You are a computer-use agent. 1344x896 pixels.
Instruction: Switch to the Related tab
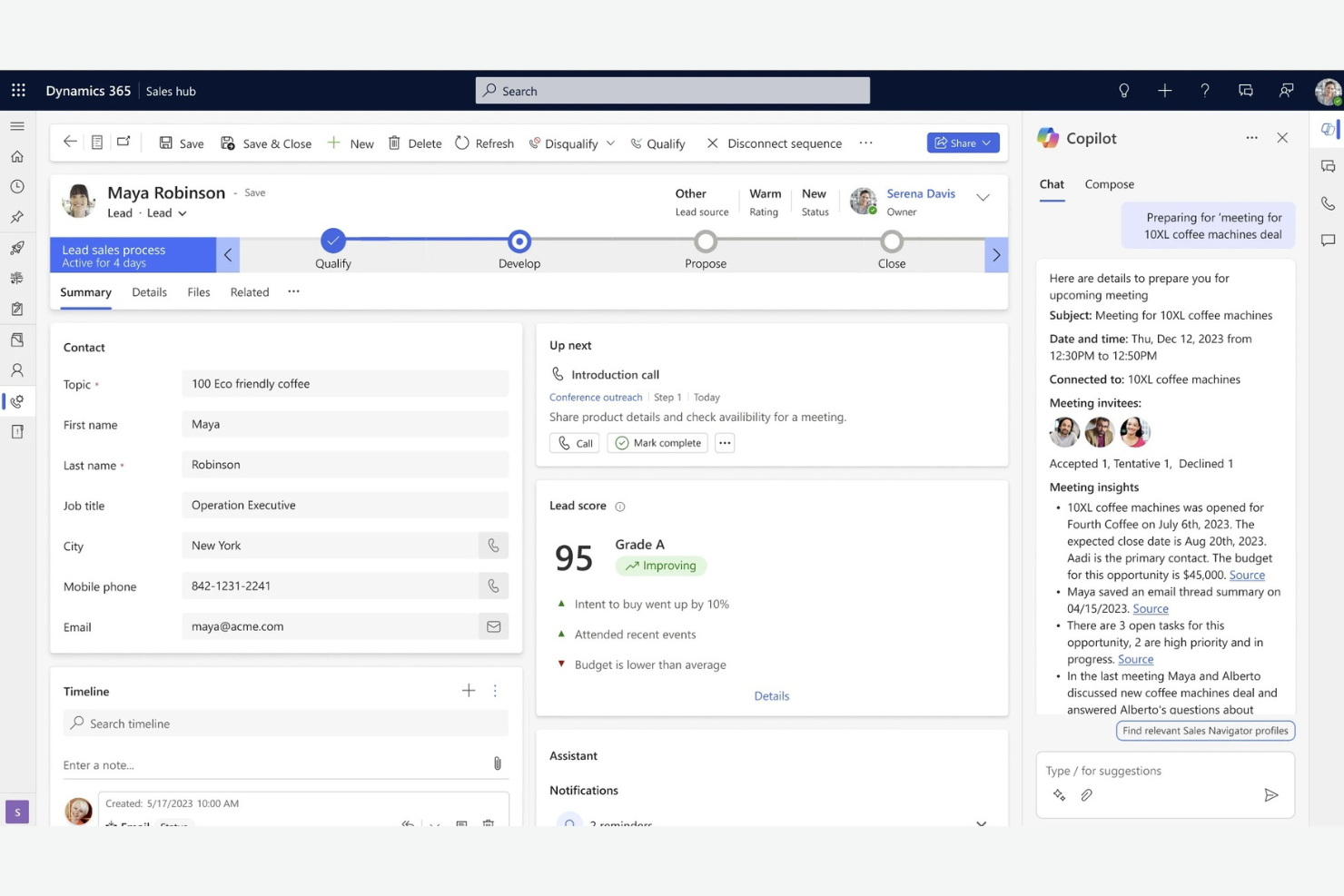click(x=250, y=292)
